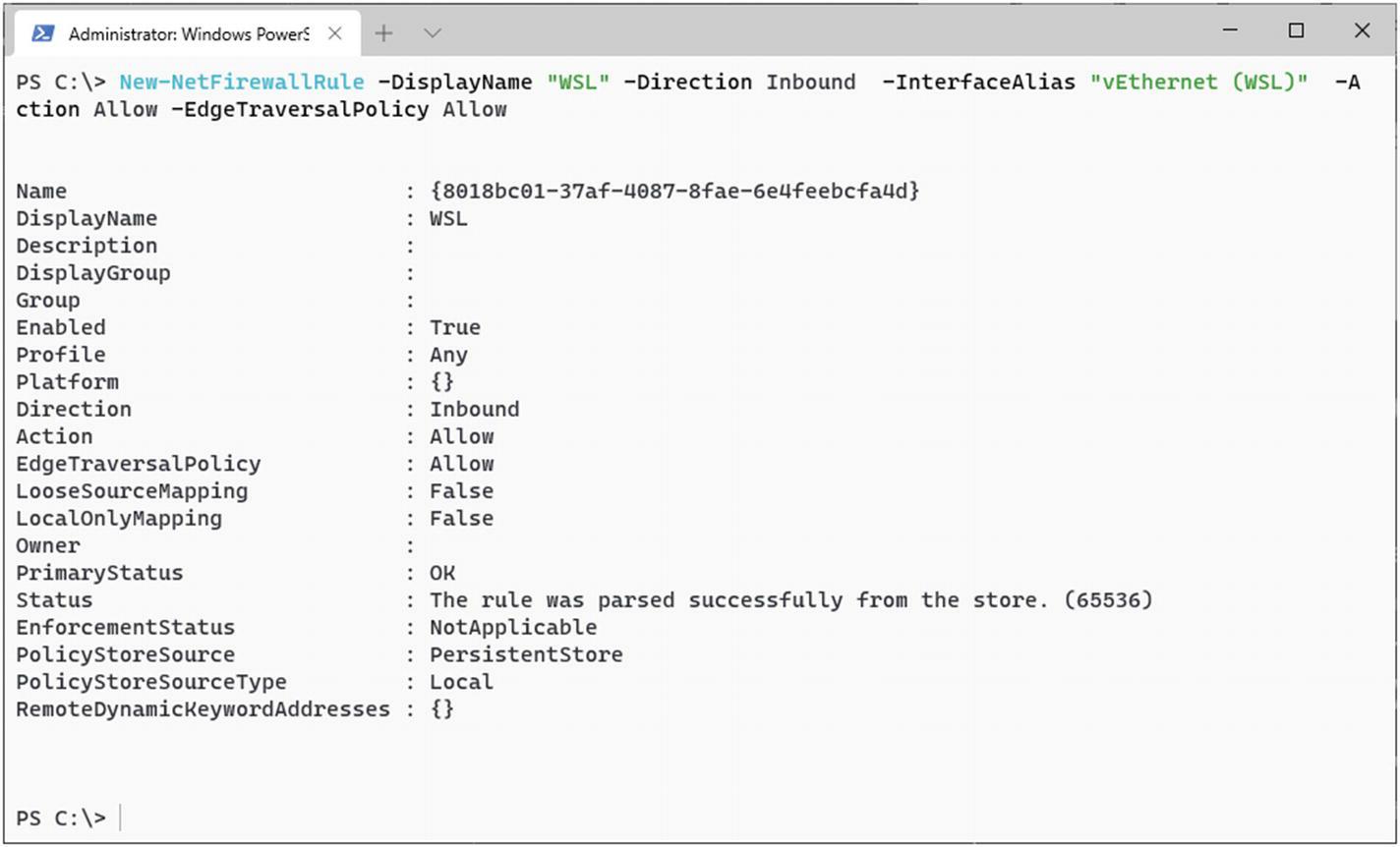The image size is (1400, 847).
Task: Click the "WSL" display name argument
Action: [578, 83]
